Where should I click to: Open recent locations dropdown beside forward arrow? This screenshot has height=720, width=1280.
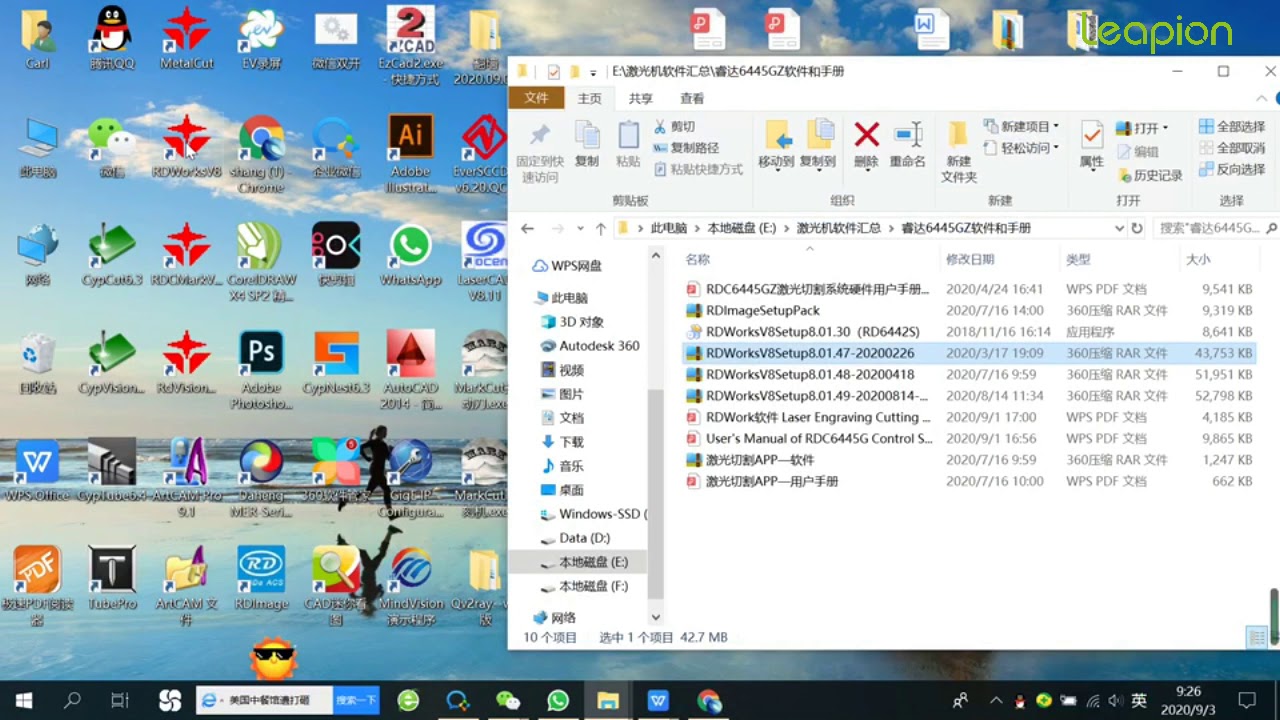point(579,229)
